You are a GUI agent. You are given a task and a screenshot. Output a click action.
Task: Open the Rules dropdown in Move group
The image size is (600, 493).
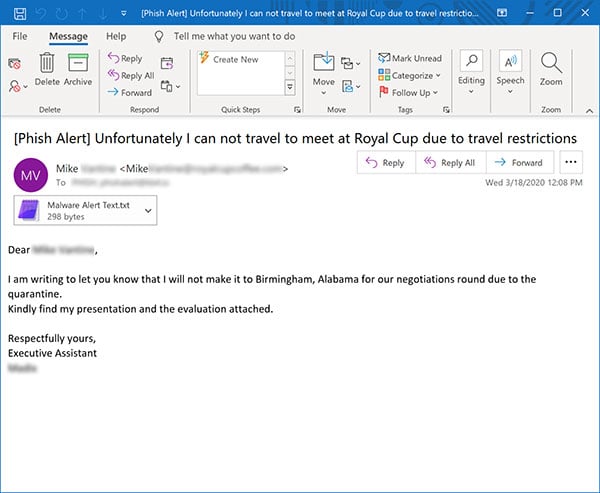[x=351, y=63]
